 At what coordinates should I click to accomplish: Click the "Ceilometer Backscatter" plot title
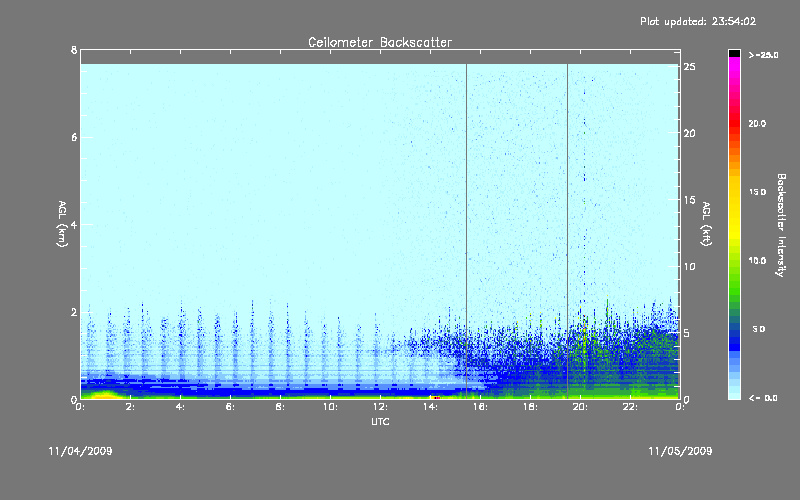click(380, 42)
